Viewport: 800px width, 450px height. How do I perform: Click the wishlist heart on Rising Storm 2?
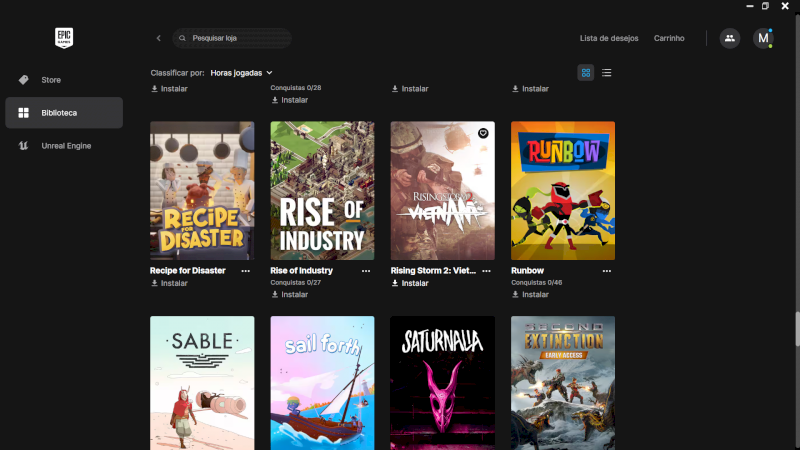pyautogui.click(x=482, y=133)
